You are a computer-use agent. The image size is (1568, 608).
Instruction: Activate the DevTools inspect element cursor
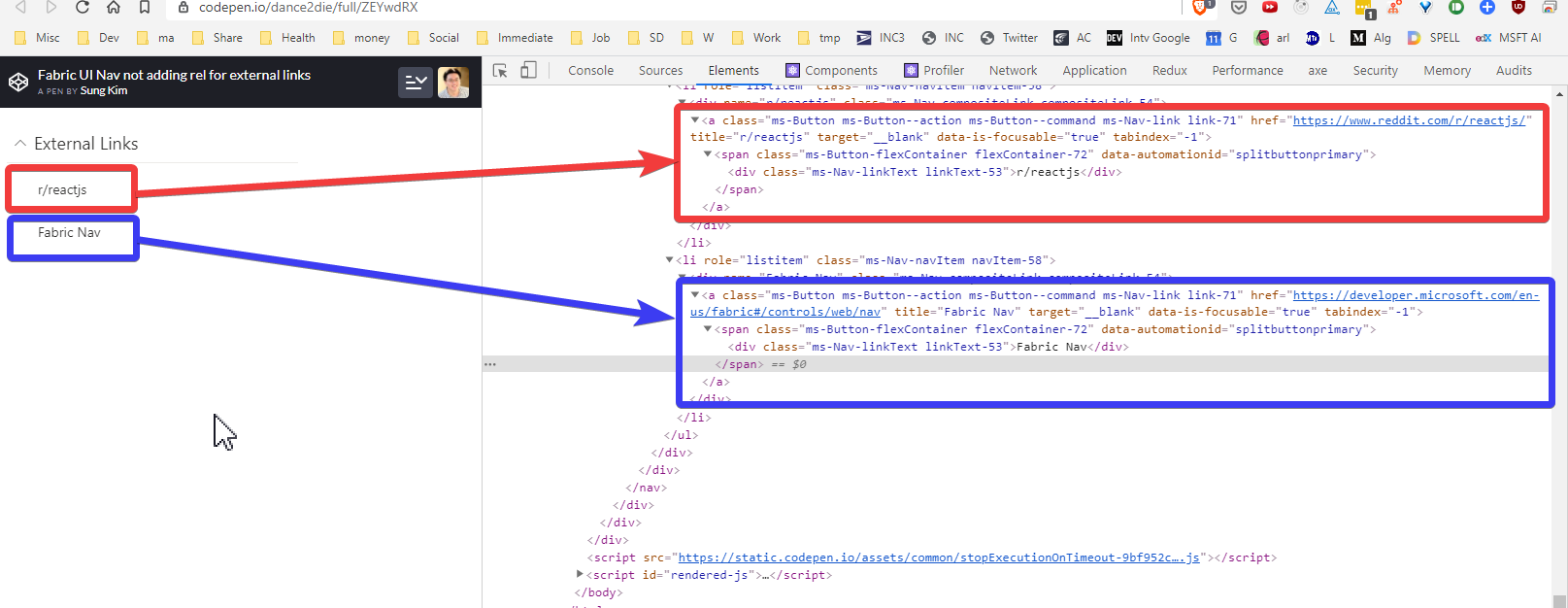pos(500,70)
